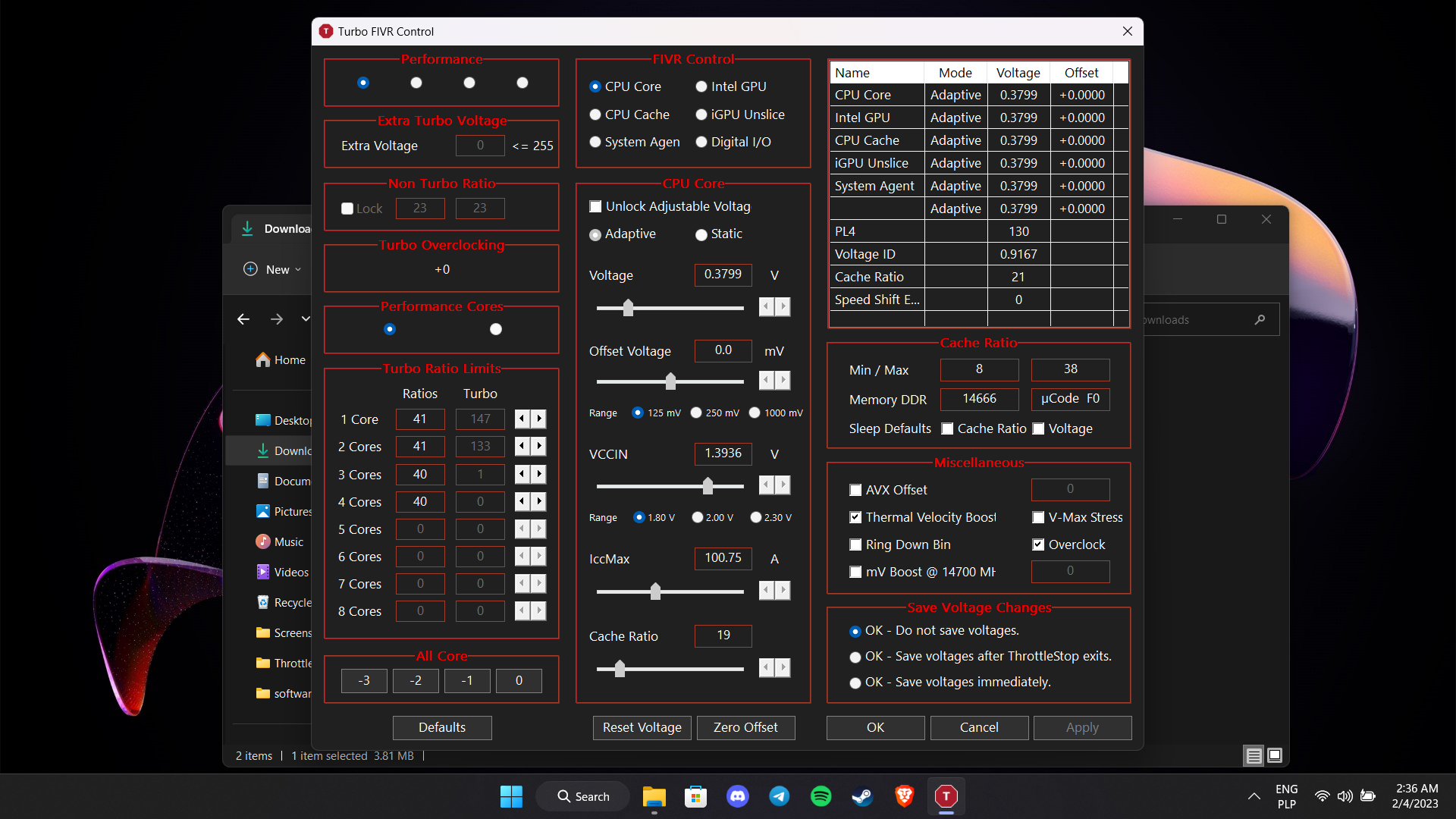
Task: Open Videos folder in Explorer sidebar
Action: point(282,573)
